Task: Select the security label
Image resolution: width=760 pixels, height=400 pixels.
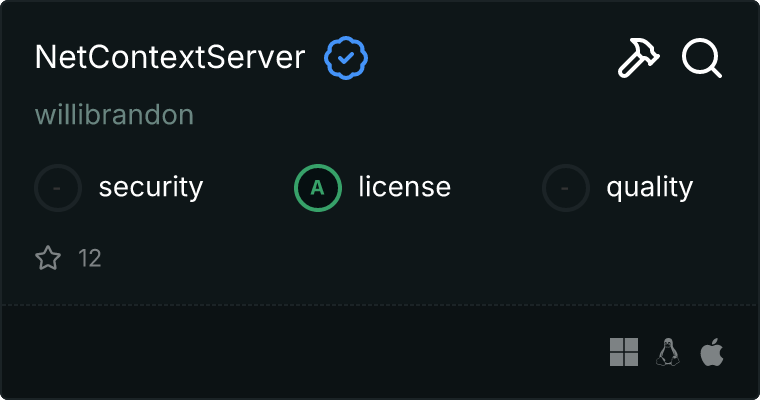Action: pyautogui.click(x=151, y=187)
